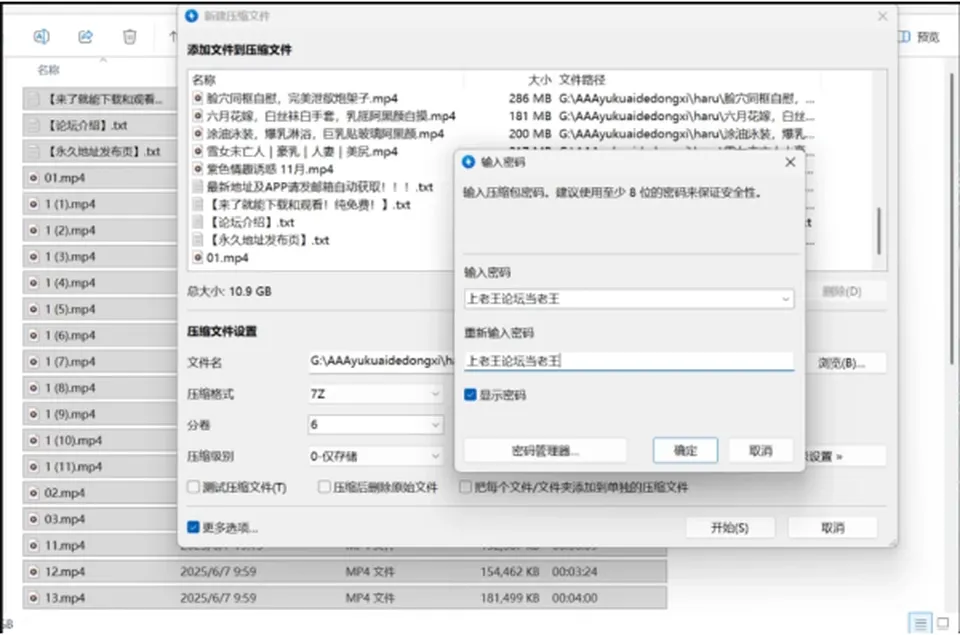The image size is (960, 635).
Task: Click the trash delete icon in Explorer toolbar
Action: coord(129,37)
